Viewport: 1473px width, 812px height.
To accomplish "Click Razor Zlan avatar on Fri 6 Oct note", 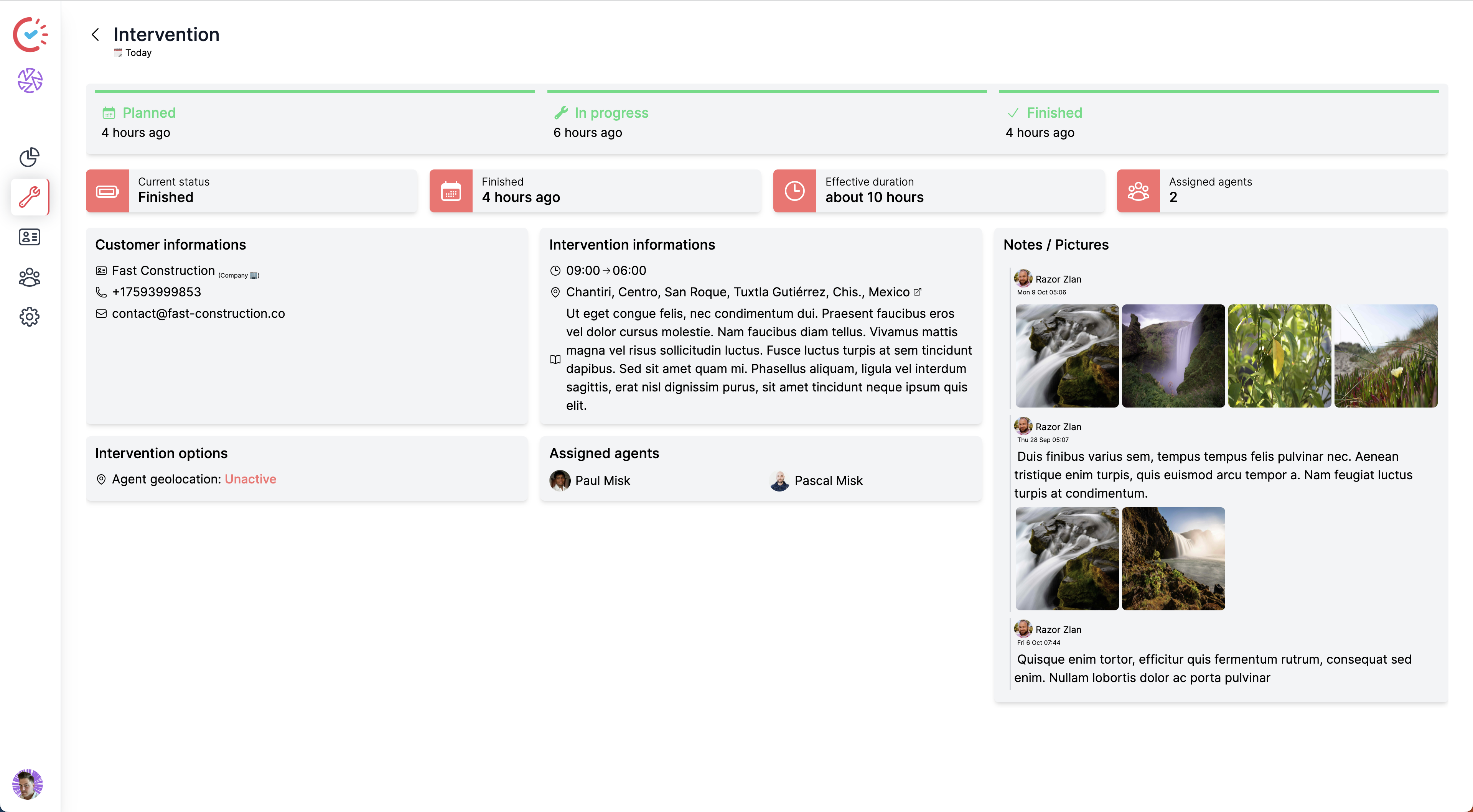I will [1023, 629].
